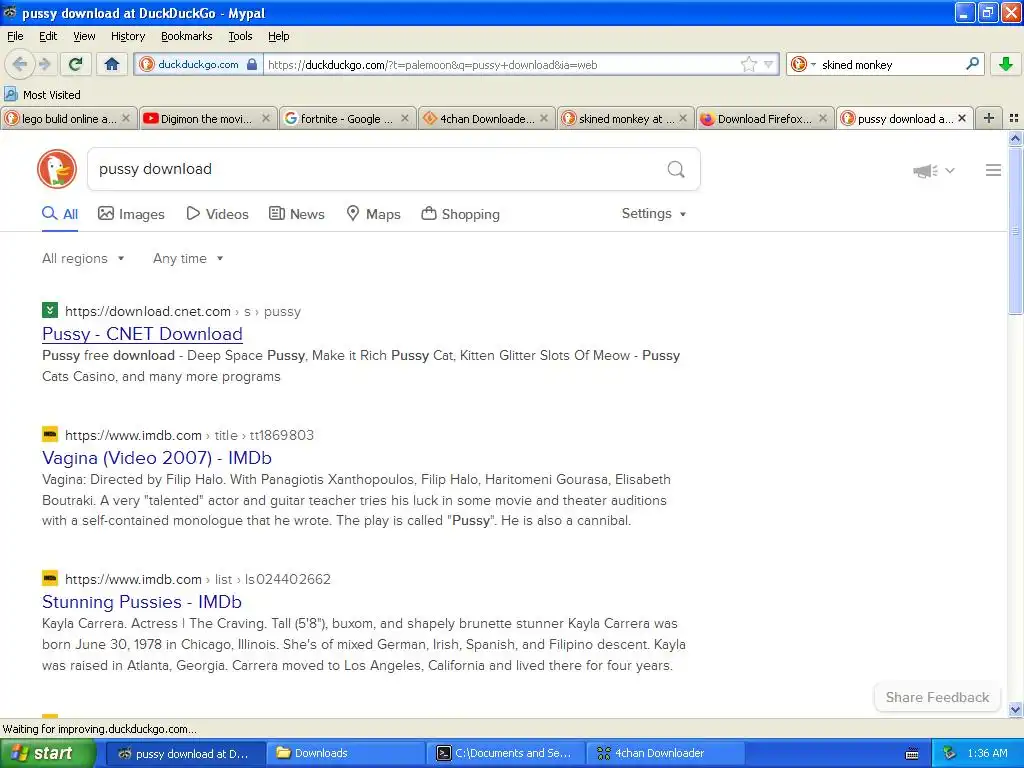Screen dimensions: 1024x768
Task: Click the Back navigation arrow
Action: (x=20, y=64)
